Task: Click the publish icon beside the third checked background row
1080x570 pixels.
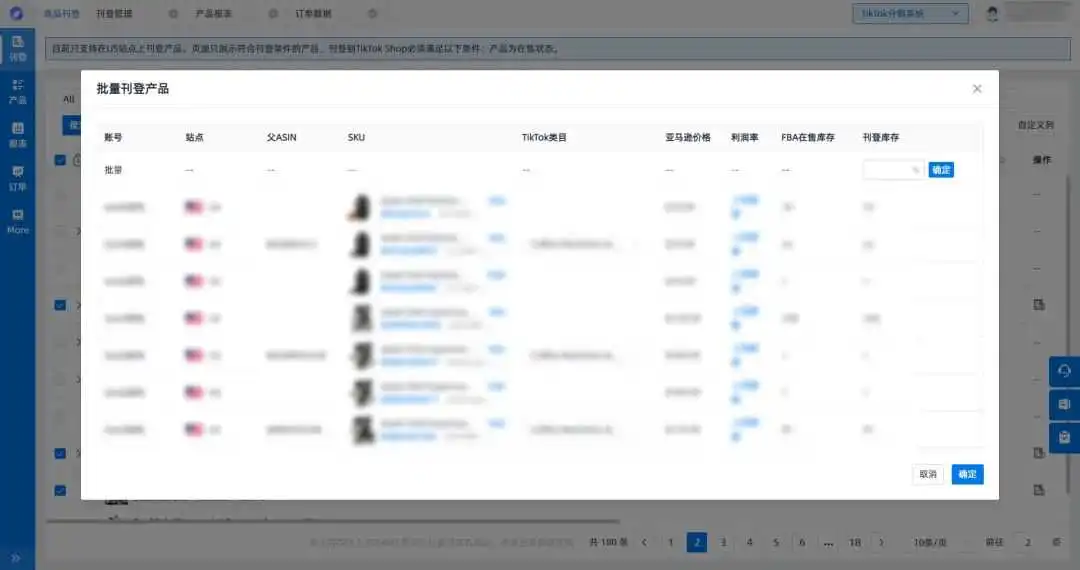Action: pos(1039,453)
